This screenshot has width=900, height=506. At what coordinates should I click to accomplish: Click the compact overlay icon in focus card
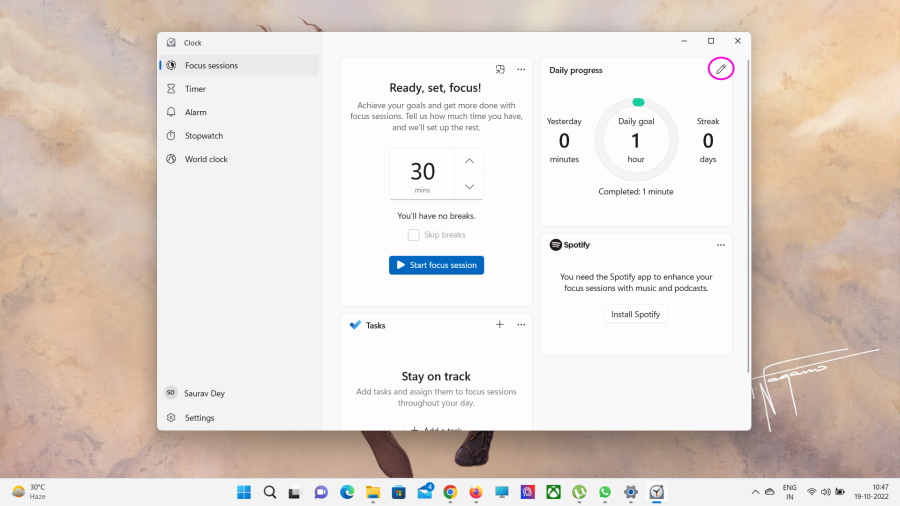click(x=500, y=70)
